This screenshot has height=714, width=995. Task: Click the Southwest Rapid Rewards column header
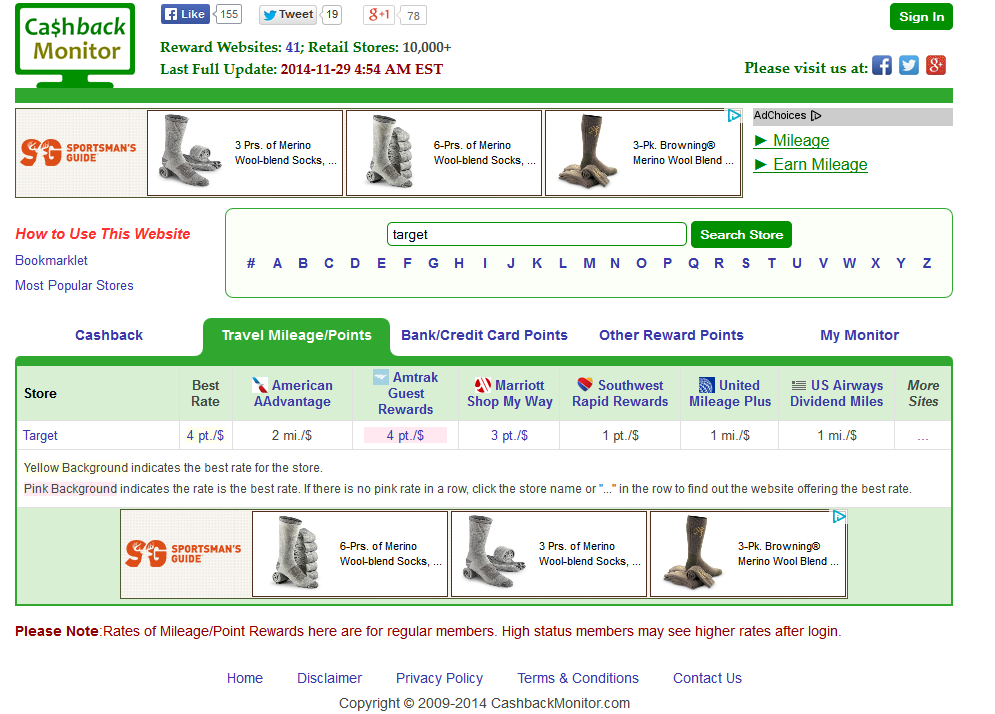pyautogui.click(x=620, y=393)
